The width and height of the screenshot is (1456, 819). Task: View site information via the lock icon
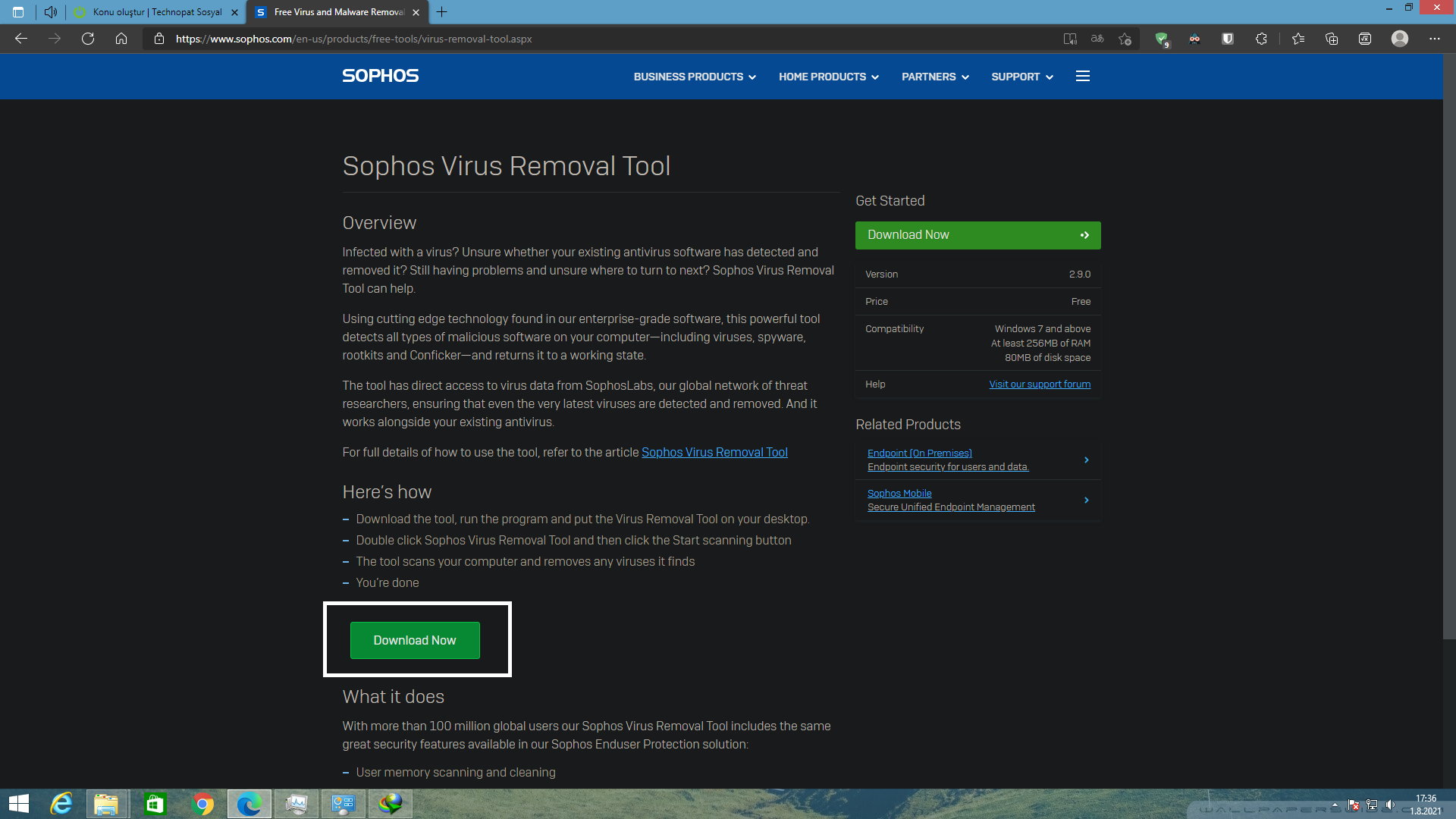[158, 39]
